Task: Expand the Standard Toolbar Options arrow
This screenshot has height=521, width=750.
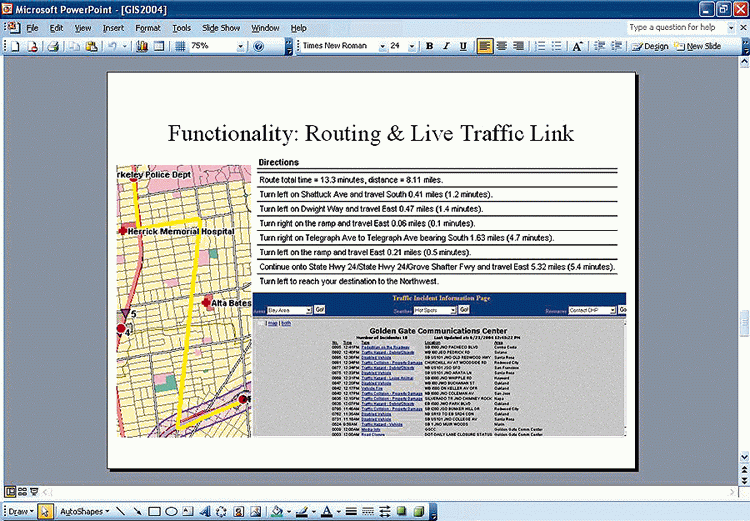Action: (288, 46)
